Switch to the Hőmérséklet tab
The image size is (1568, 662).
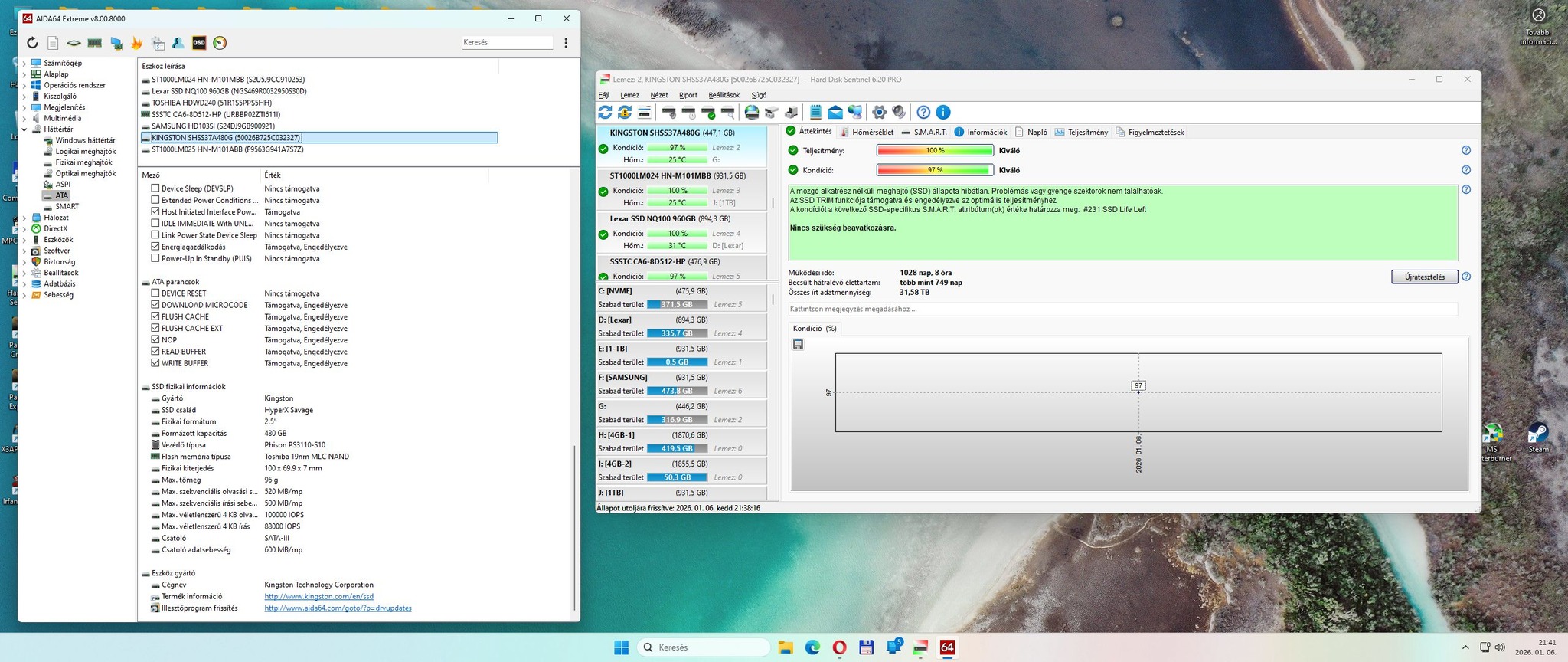click(867, 132)
